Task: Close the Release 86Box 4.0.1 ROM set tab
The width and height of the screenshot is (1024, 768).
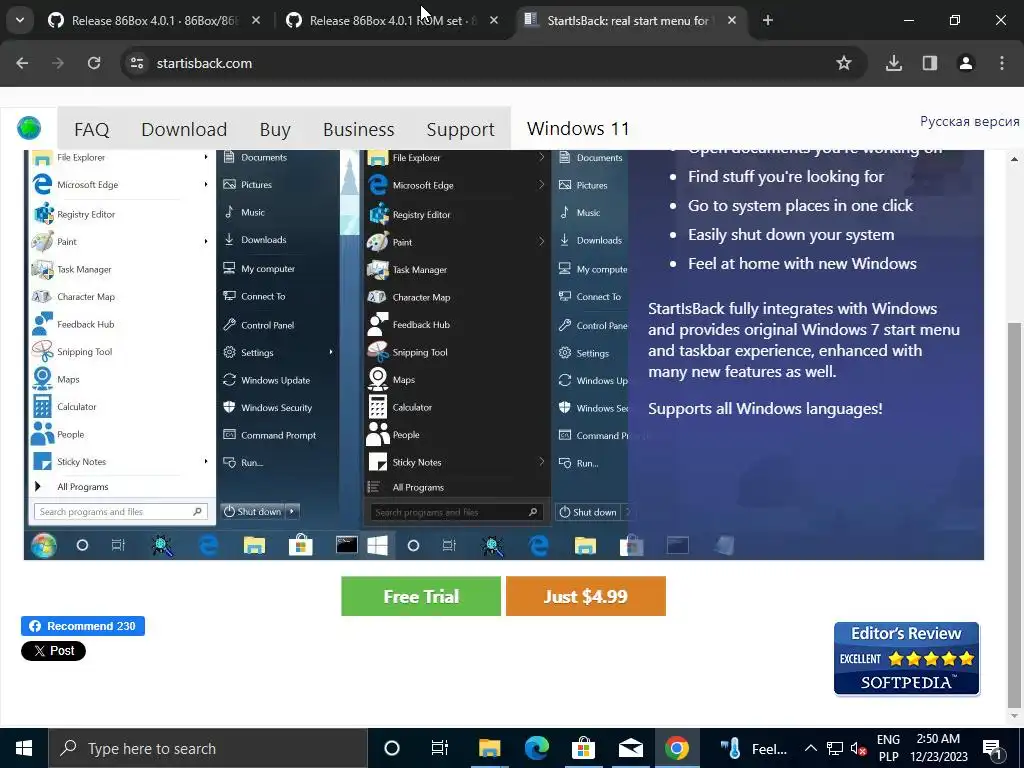Action: pyautogui.click(x=494, y=20)
